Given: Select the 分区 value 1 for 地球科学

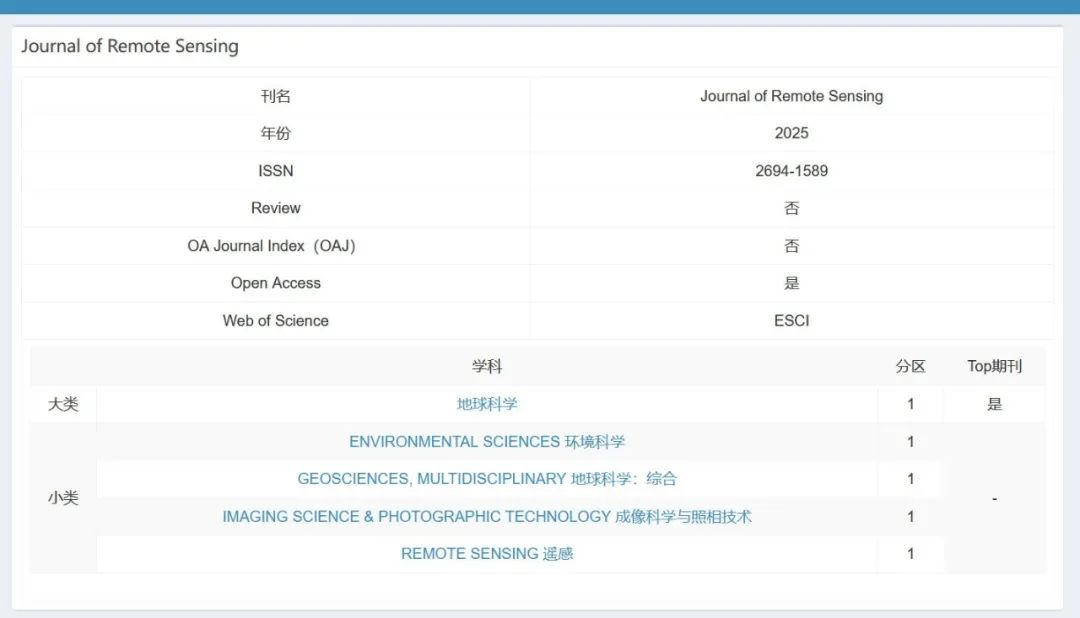Looking at the screenshot, I should [911, 404].
